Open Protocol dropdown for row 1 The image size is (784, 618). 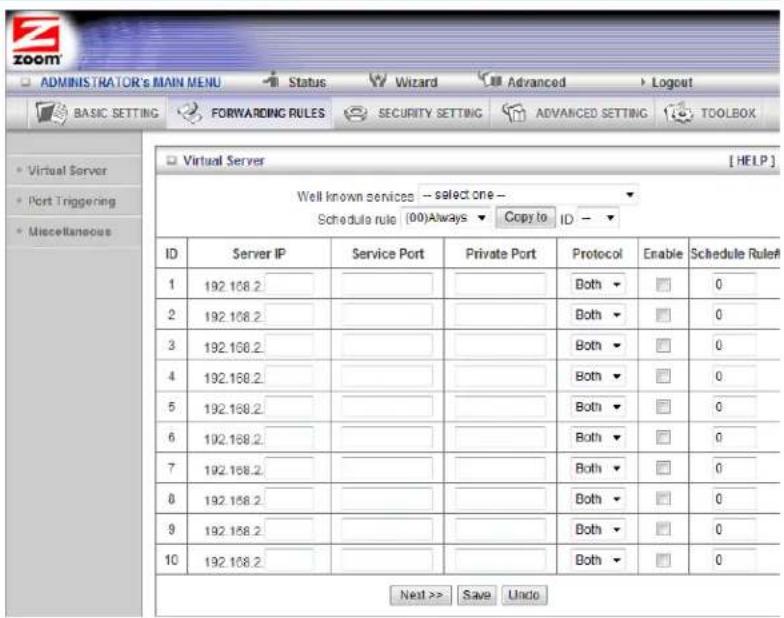point(598,284)
